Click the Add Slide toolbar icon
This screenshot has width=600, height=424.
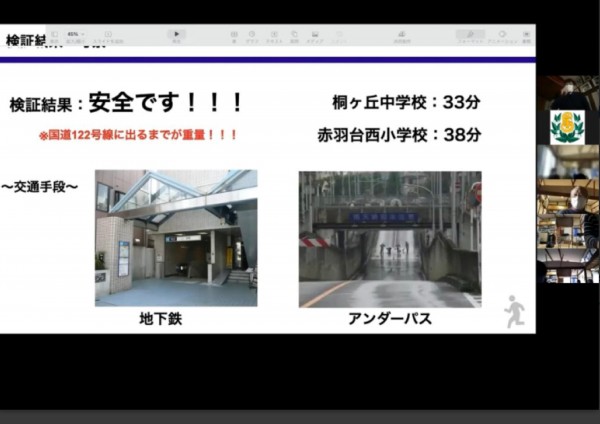coord(108,34)
